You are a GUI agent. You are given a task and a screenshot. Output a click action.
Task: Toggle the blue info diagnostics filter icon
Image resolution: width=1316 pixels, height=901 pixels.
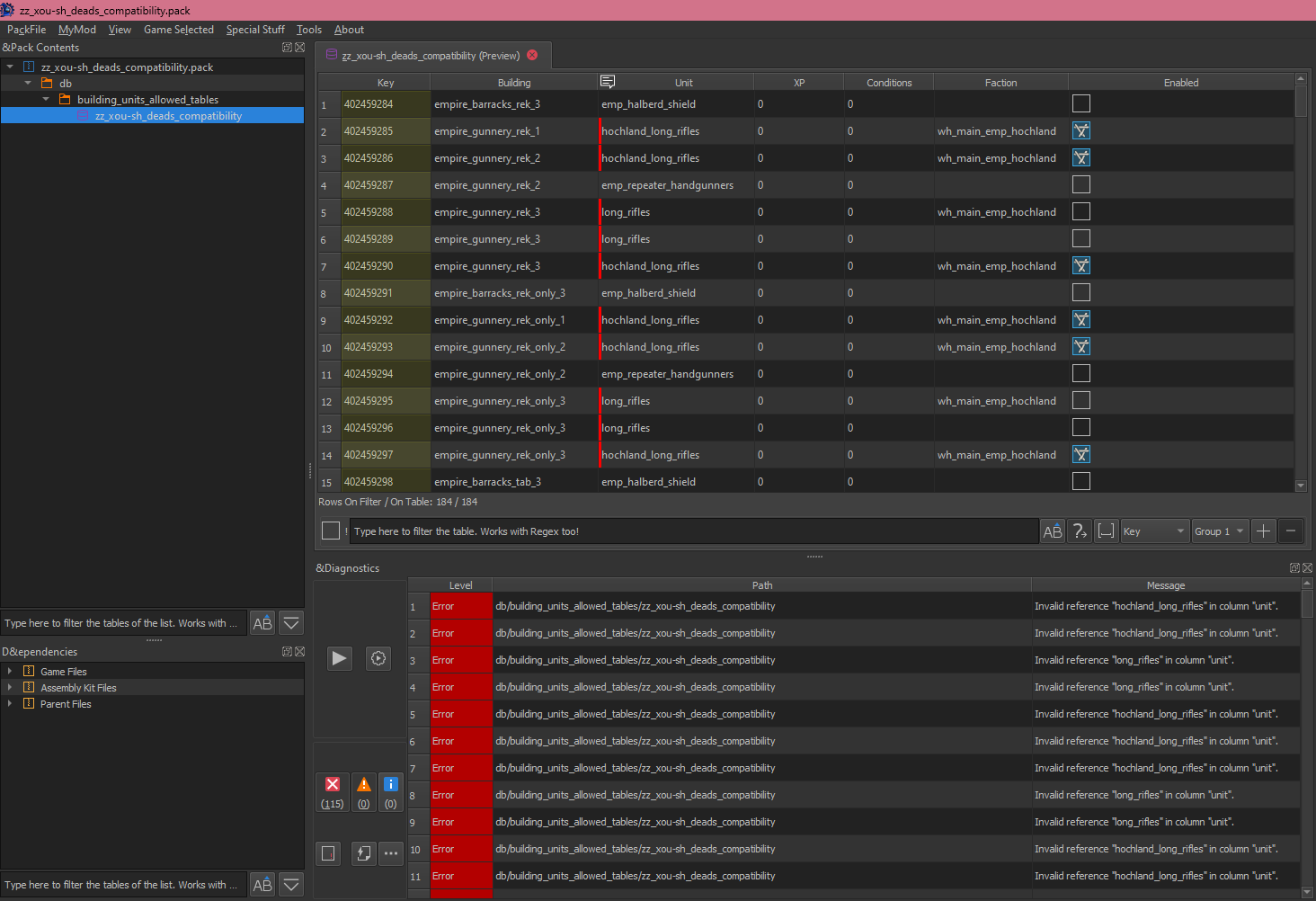pyautogui.click(x=391, y=784)
